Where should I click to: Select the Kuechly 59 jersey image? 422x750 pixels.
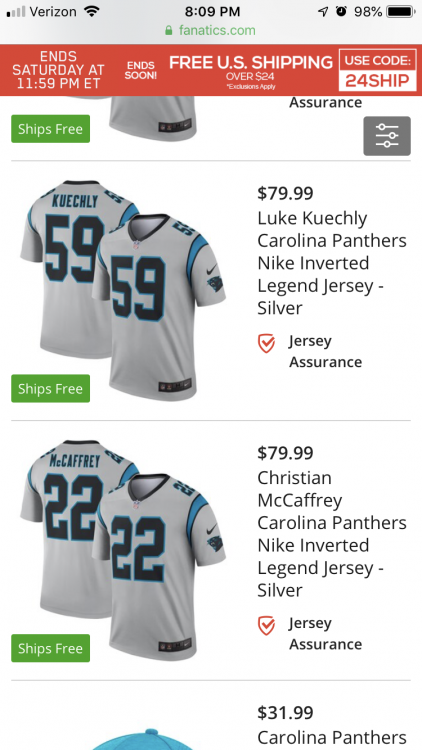(123, 290)
